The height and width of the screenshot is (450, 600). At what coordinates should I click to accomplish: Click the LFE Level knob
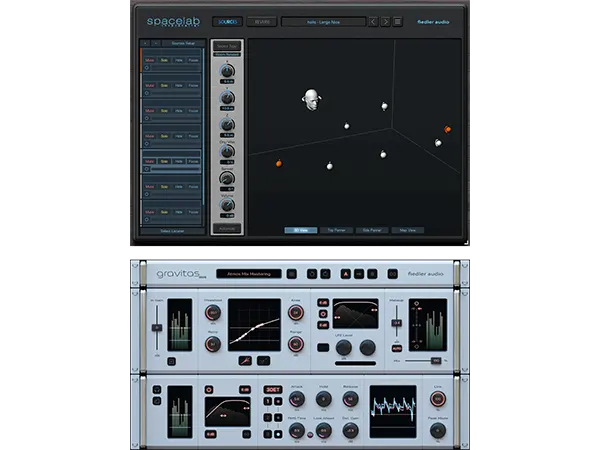[343, 347]
